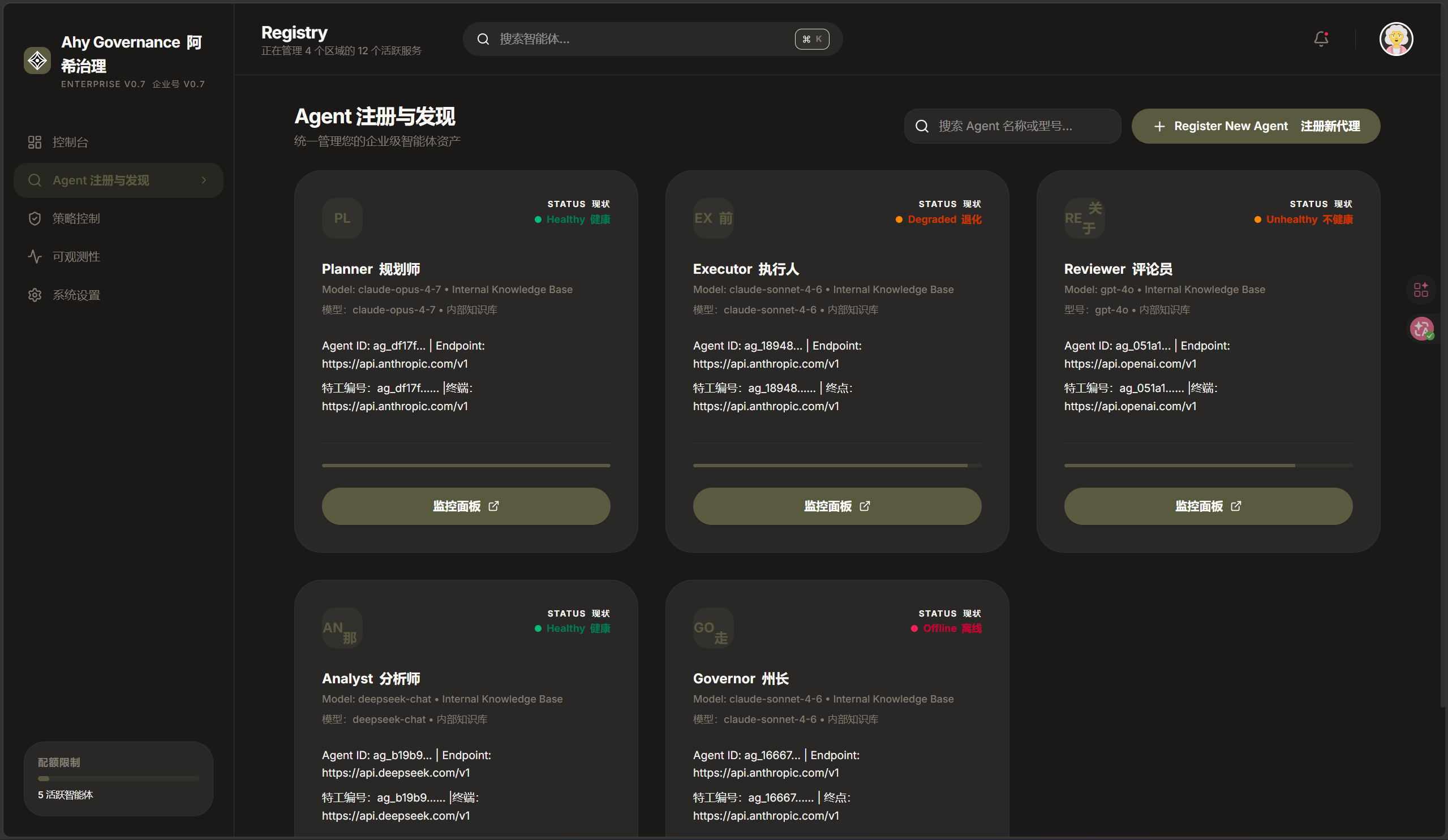Open Executor's 监控面板 button

coord(837,506)
